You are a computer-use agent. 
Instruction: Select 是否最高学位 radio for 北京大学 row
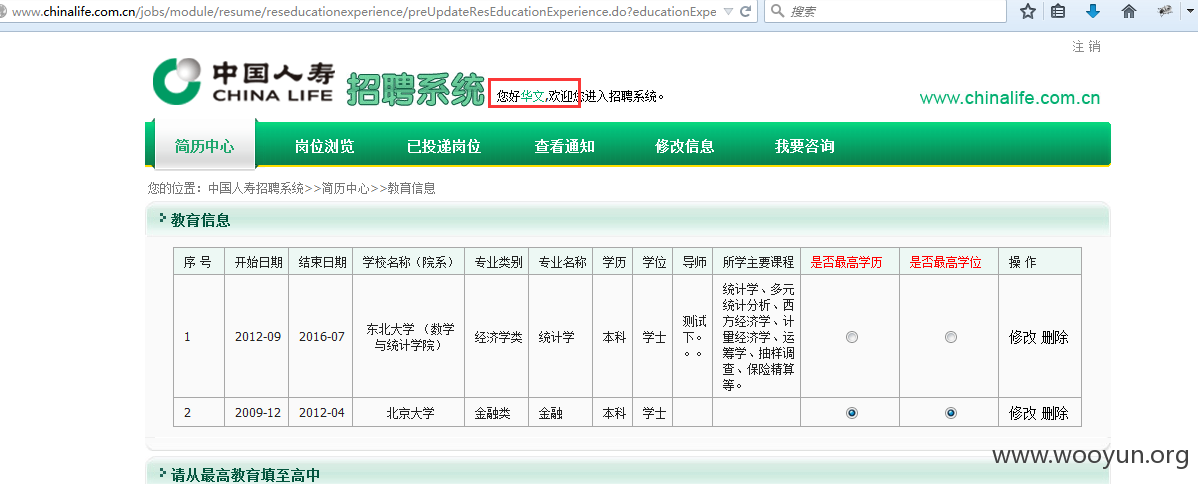950,413
